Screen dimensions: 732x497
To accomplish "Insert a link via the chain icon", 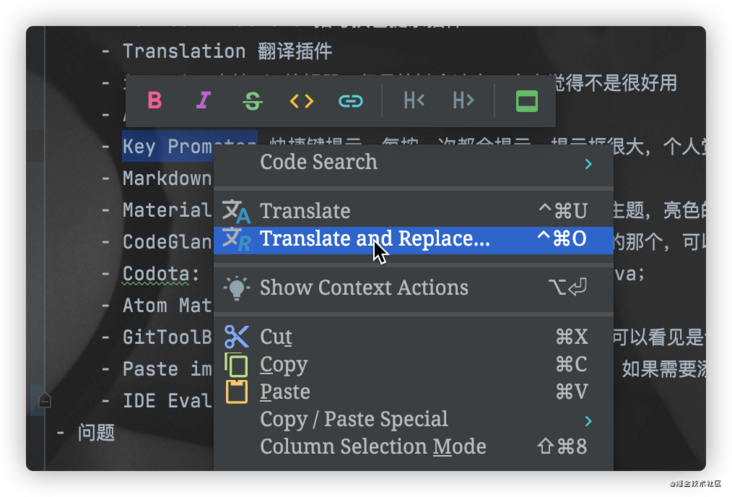I will pyautogui.click(x=351, y=101).
